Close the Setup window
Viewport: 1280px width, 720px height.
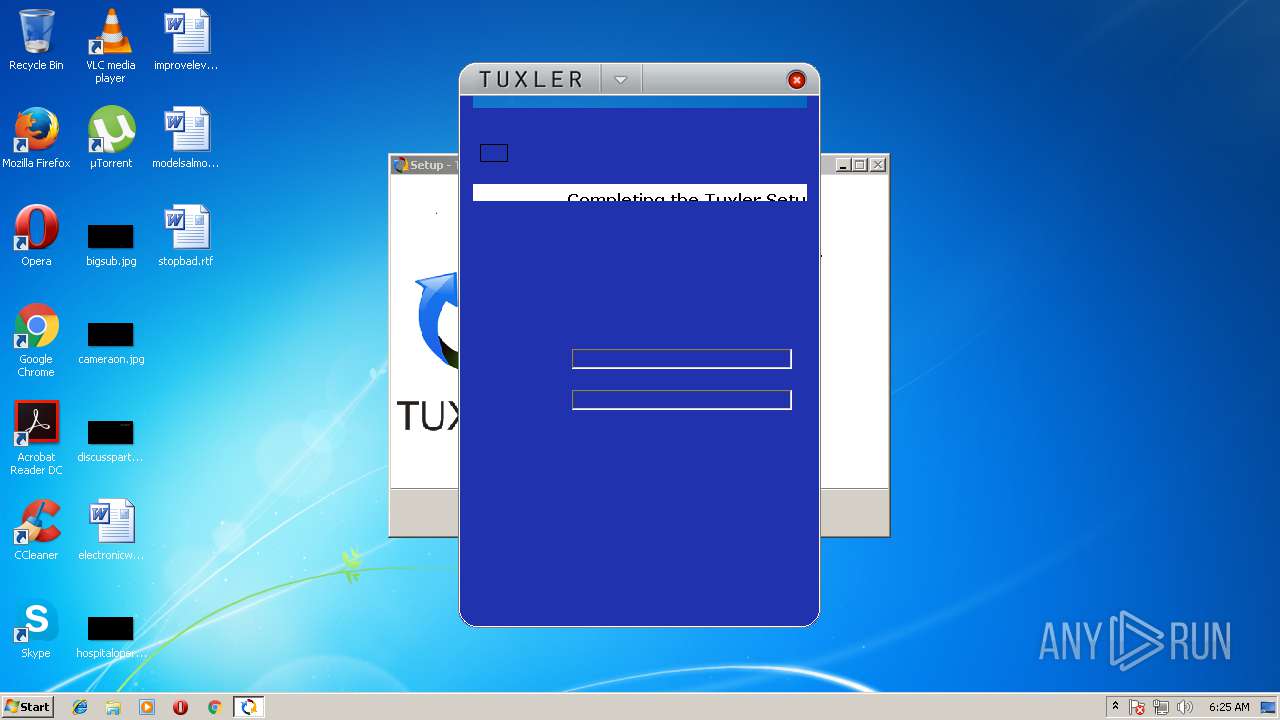pos(878,165)
